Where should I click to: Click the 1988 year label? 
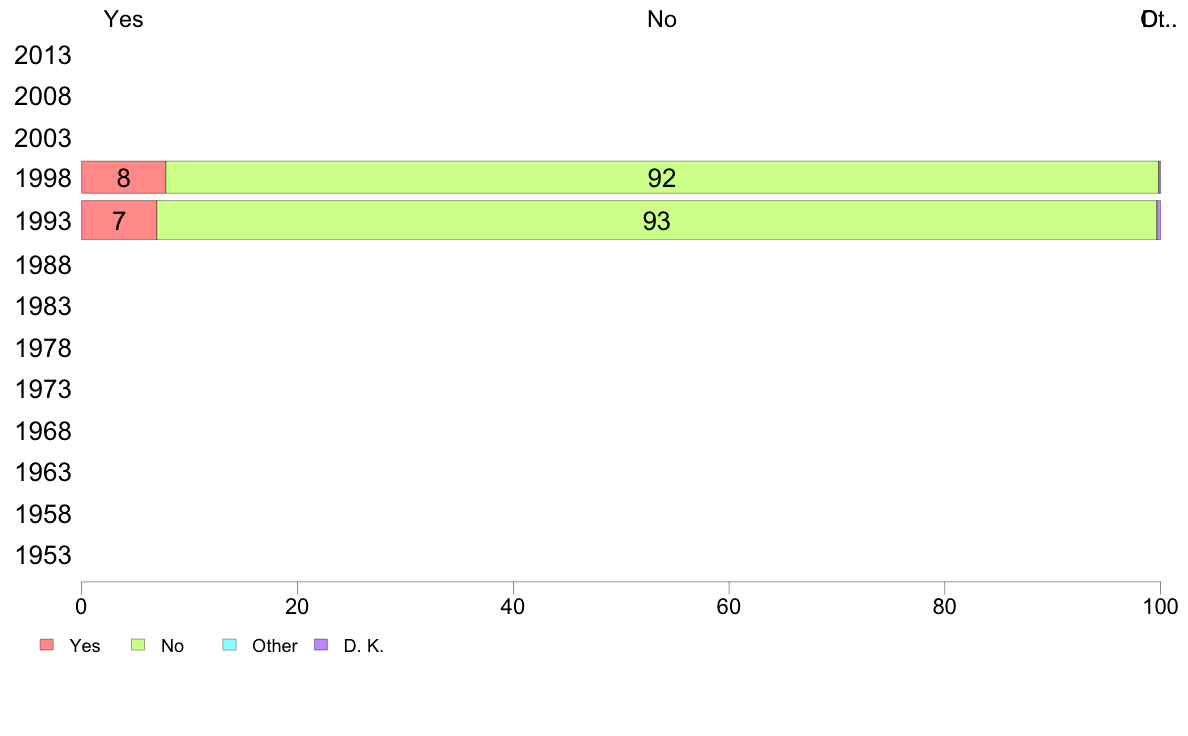tap(42, 265)
